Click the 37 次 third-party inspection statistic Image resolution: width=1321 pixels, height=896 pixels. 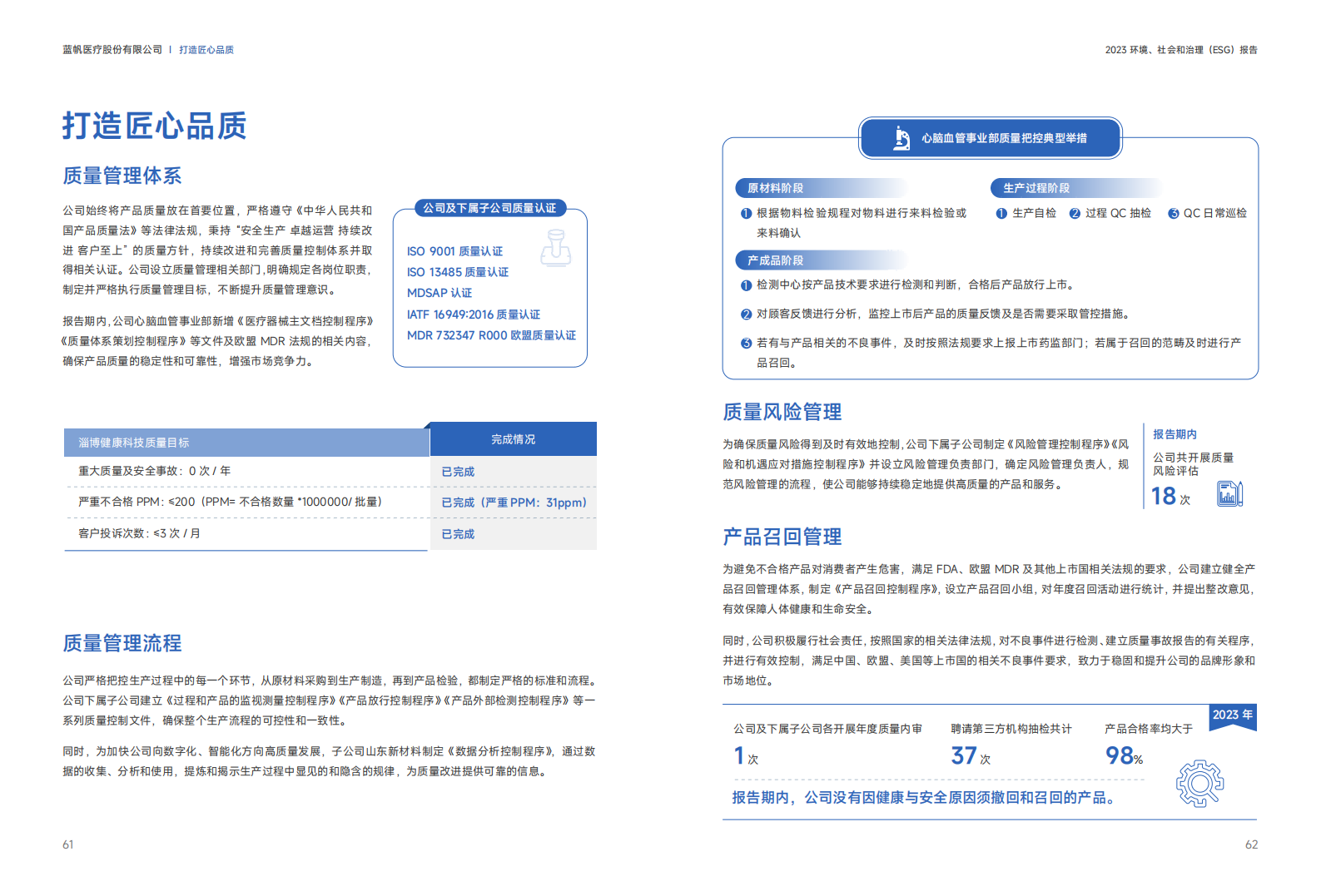[971, 755]
